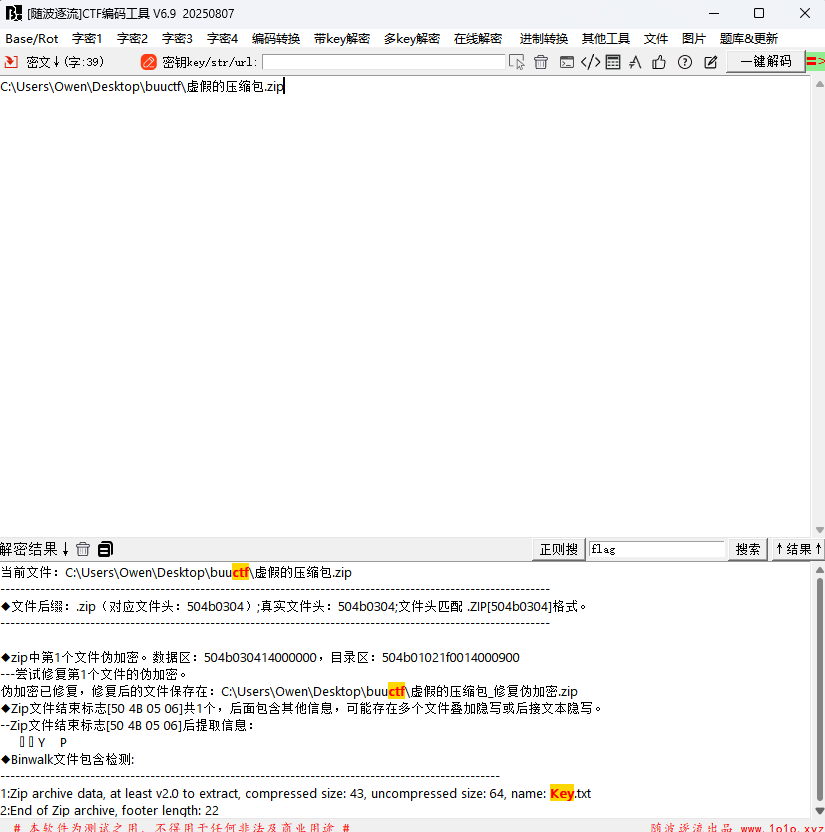This screenshot has width=825, height=832.
Task: Click scroll-up arrow of results pane
Action: pos(819,570)
